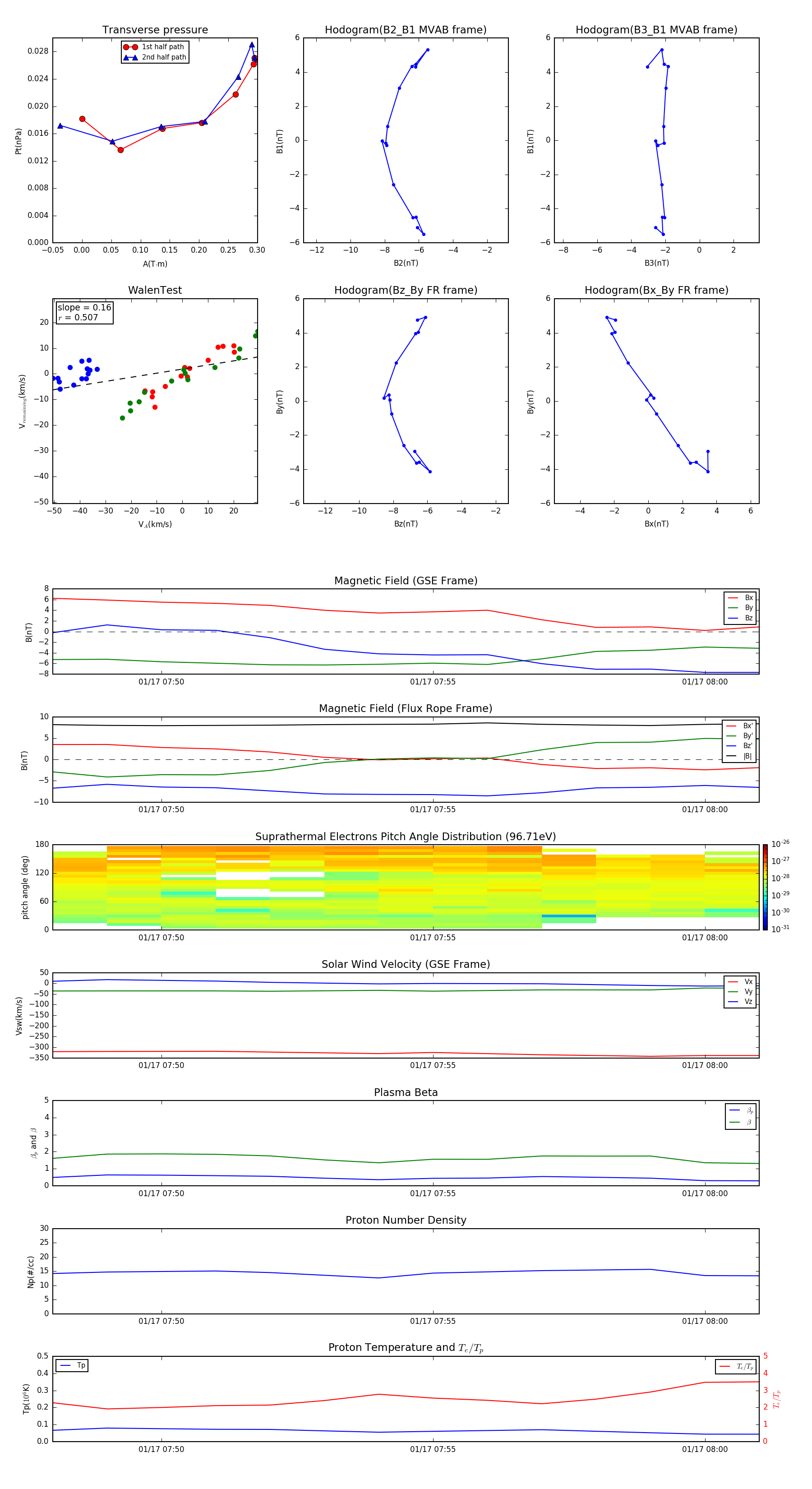Click the 'Pt(nPa)' y-axis label
The image size is (812, 1489).
click(18, 140)
